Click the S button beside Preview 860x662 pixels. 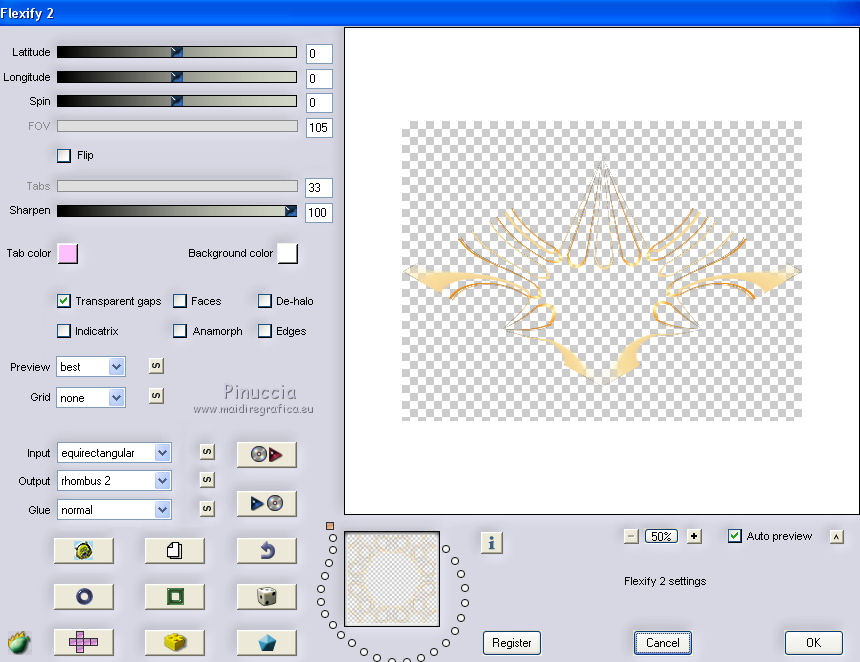[156, 366]
